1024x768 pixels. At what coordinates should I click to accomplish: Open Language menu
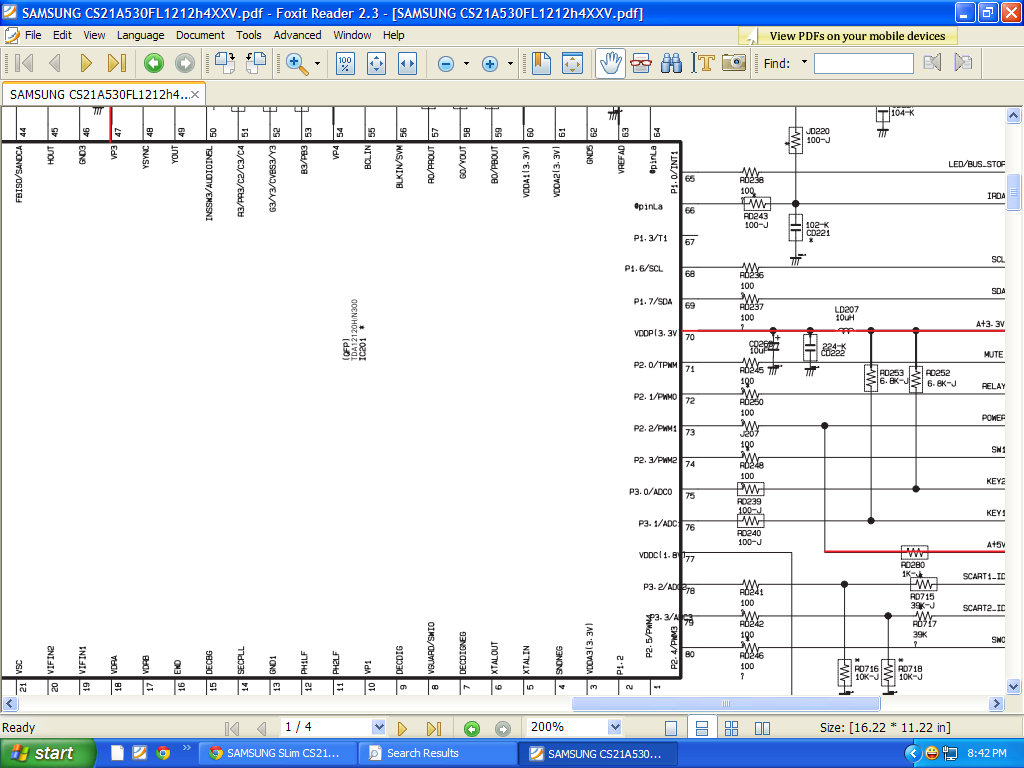coord(140,35)
